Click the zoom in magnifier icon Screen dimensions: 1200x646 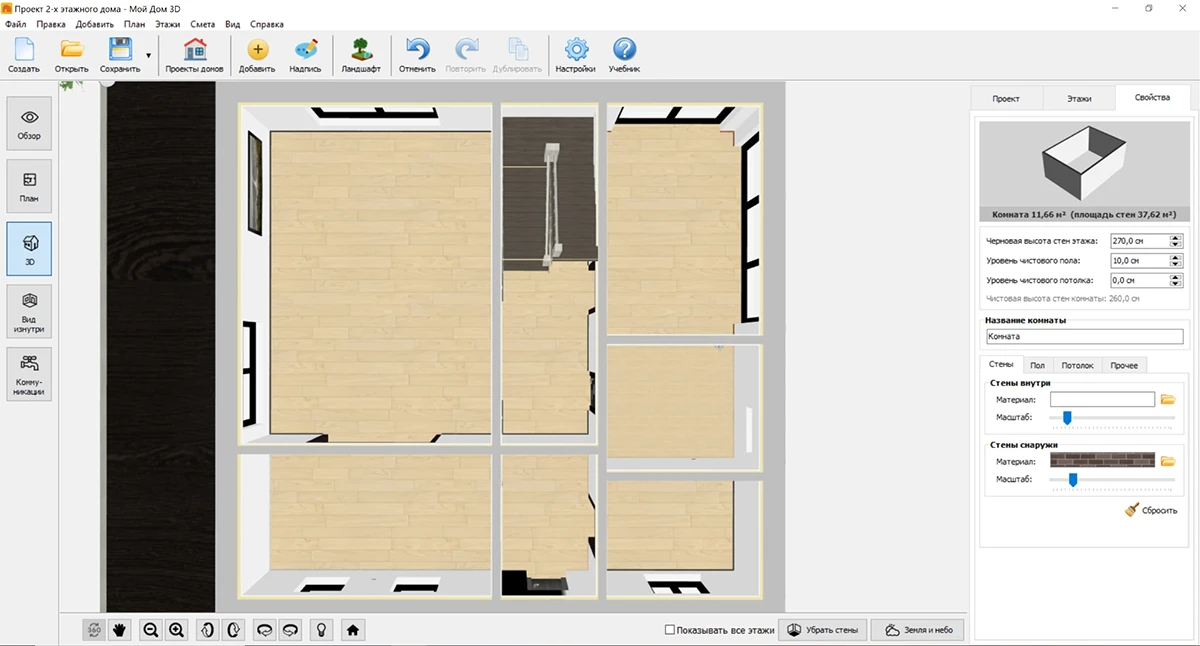(x=177, y=630)
